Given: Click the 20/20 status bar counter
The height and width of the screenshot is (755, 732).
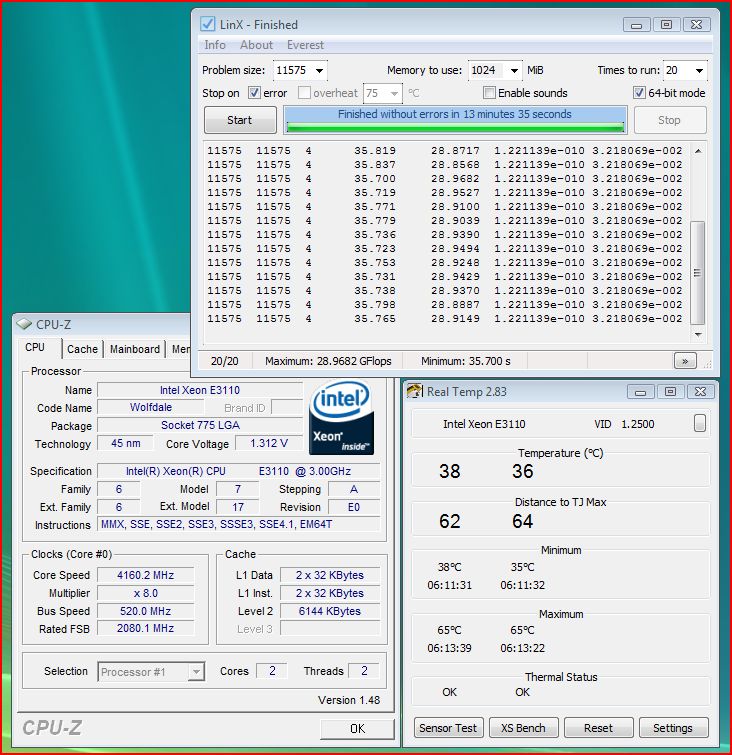Looking at the screenshot, I should point(224,361).
